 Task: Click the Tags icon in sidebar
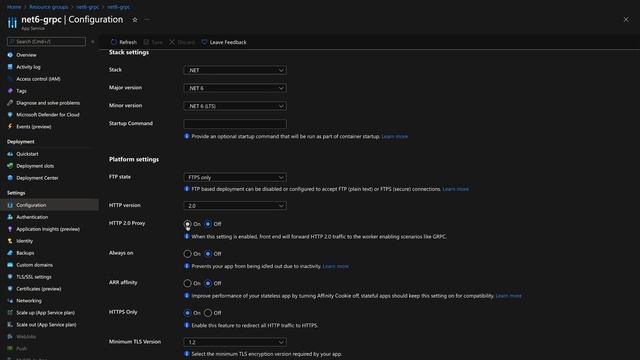(10, 91)
